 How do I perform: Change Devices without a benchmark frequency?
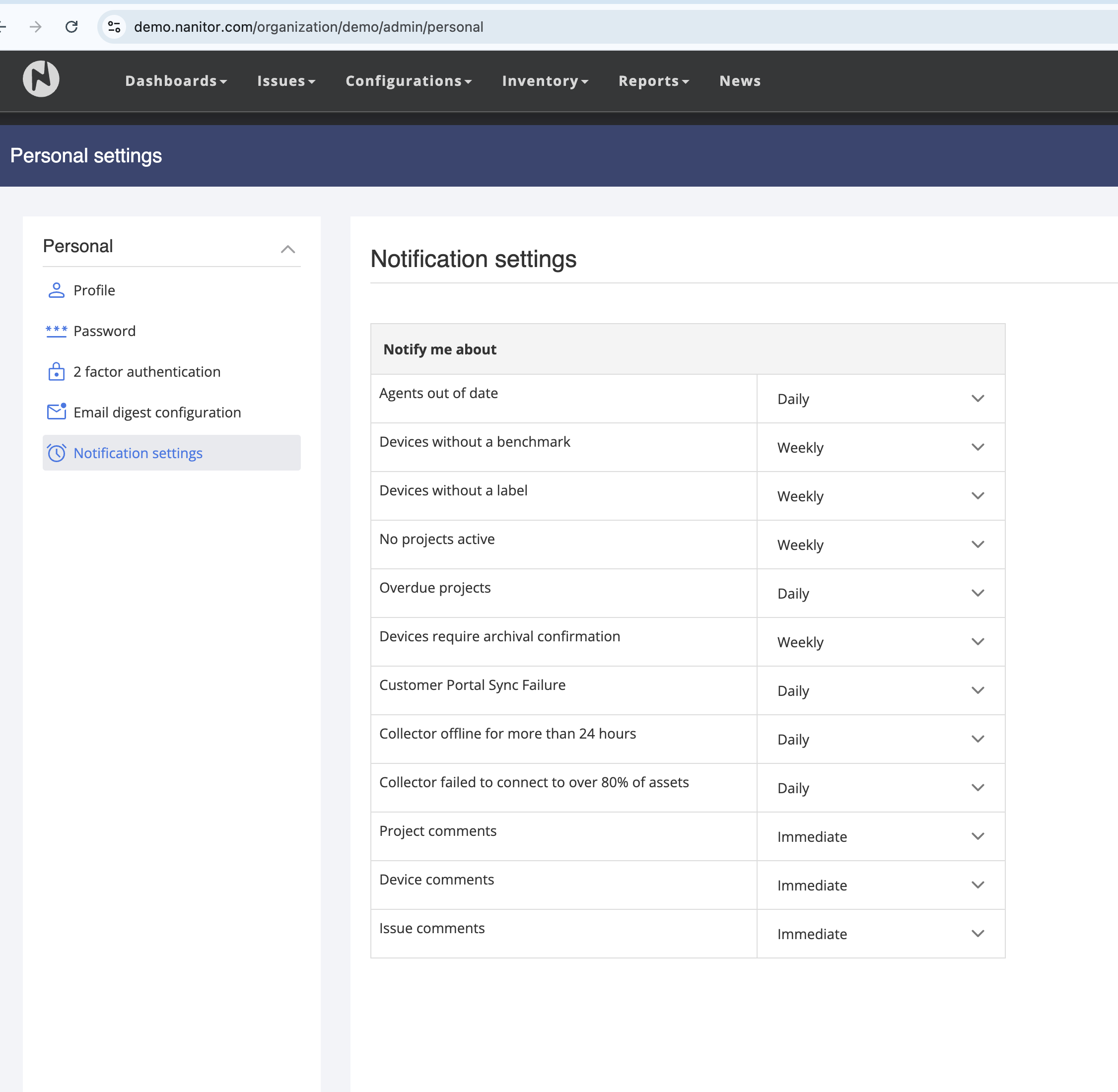pyautogui.click(x=880, y=447)
